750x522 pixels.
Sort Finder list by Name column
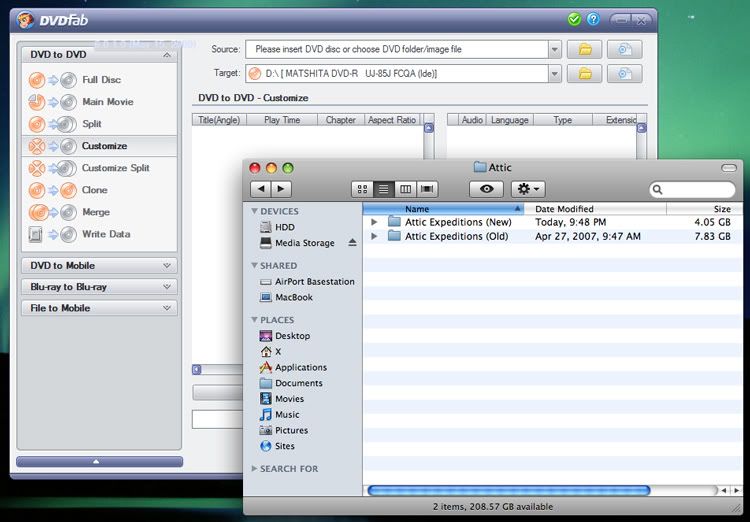point(443,209)
